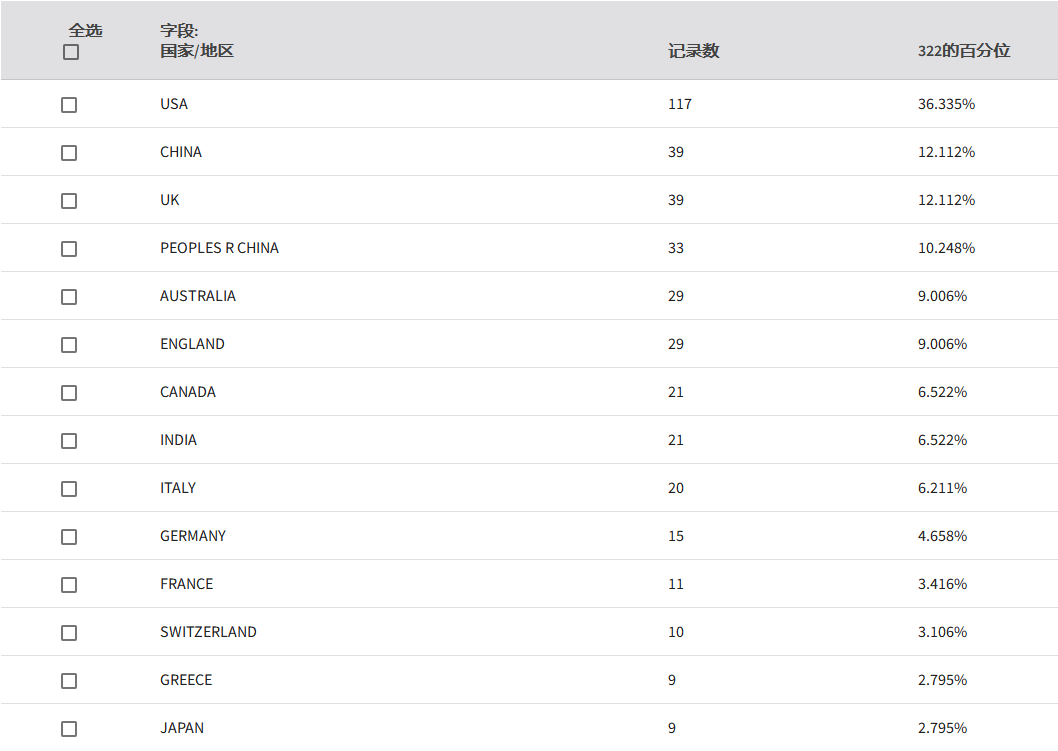Select the AUSTRALIA checkbox
Viewport: 1058px width, 751px height.
(x=69, y=296)
